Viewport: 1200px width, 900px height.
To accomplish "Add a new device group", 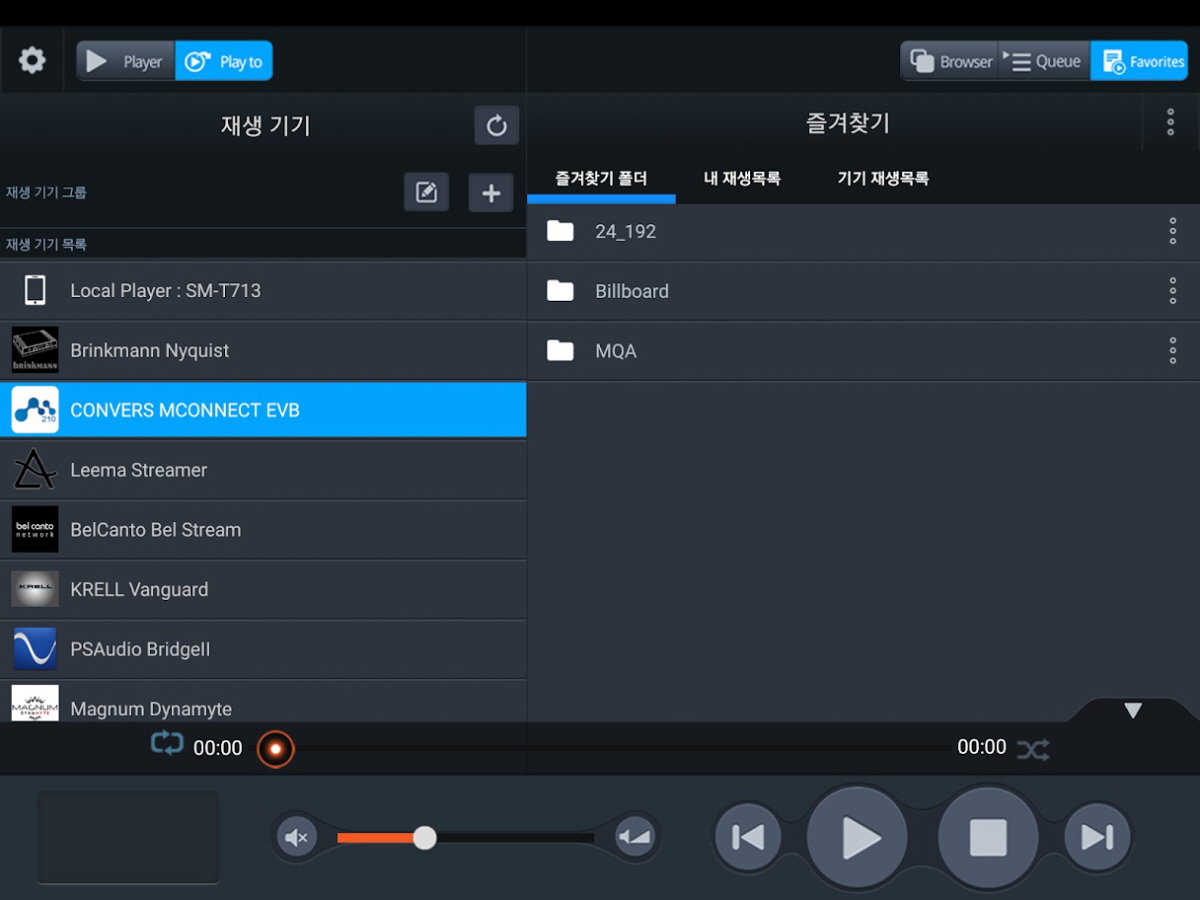I will tap(491, 192).
